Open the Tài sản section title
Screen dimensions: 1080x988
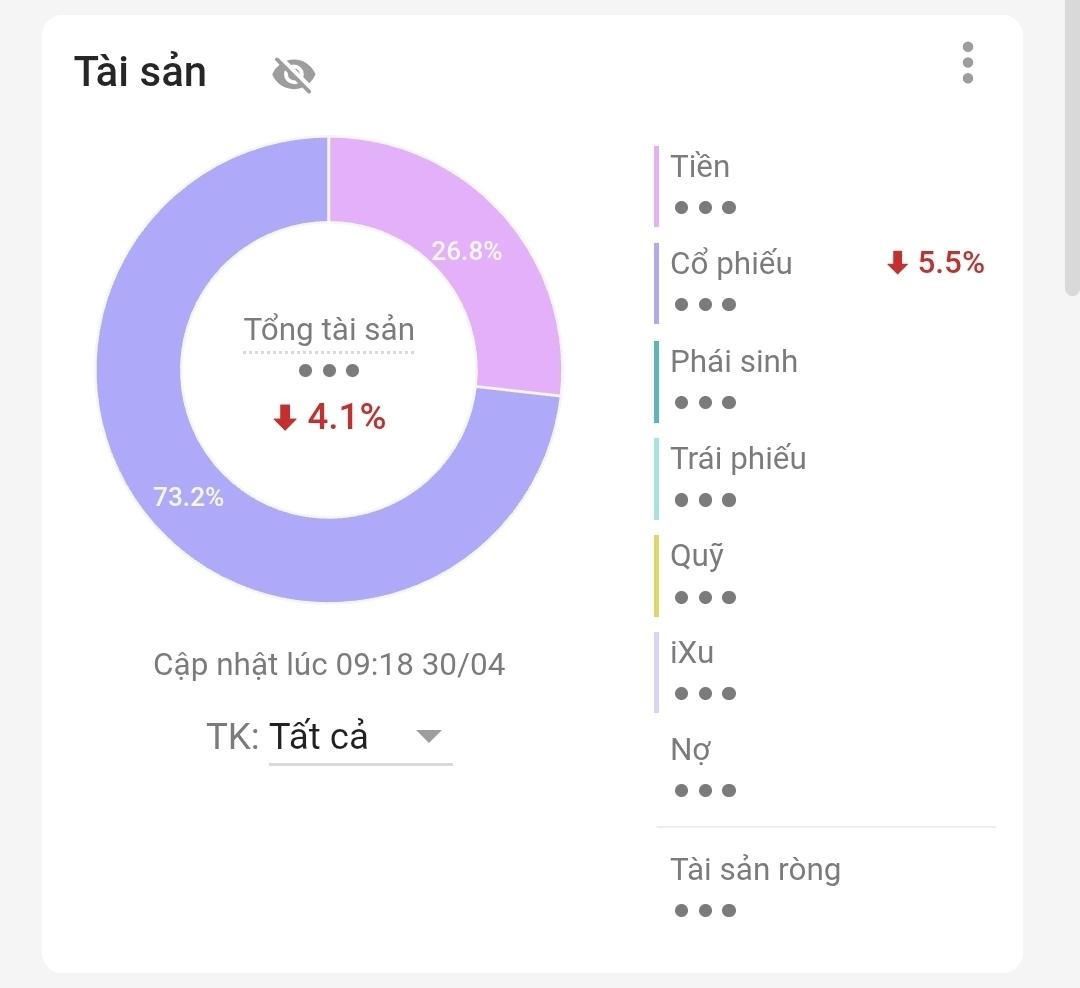coord(141,71)
